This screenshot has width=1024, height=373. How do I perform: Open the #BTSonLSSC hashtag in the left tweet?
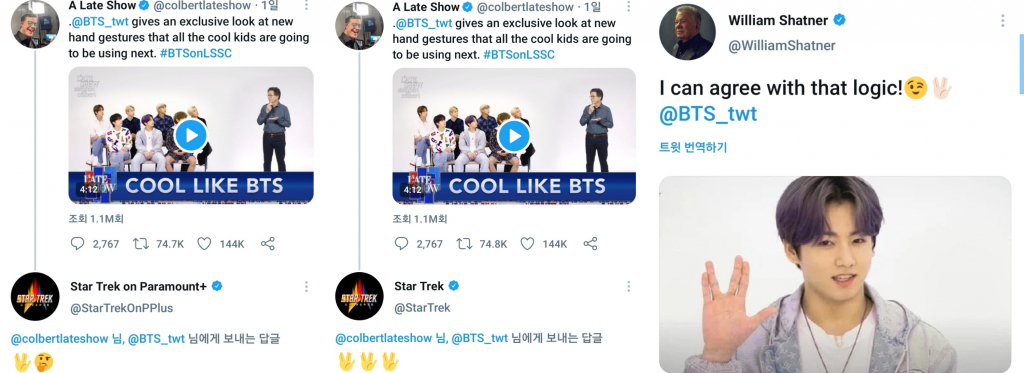(x=196, y=54)
